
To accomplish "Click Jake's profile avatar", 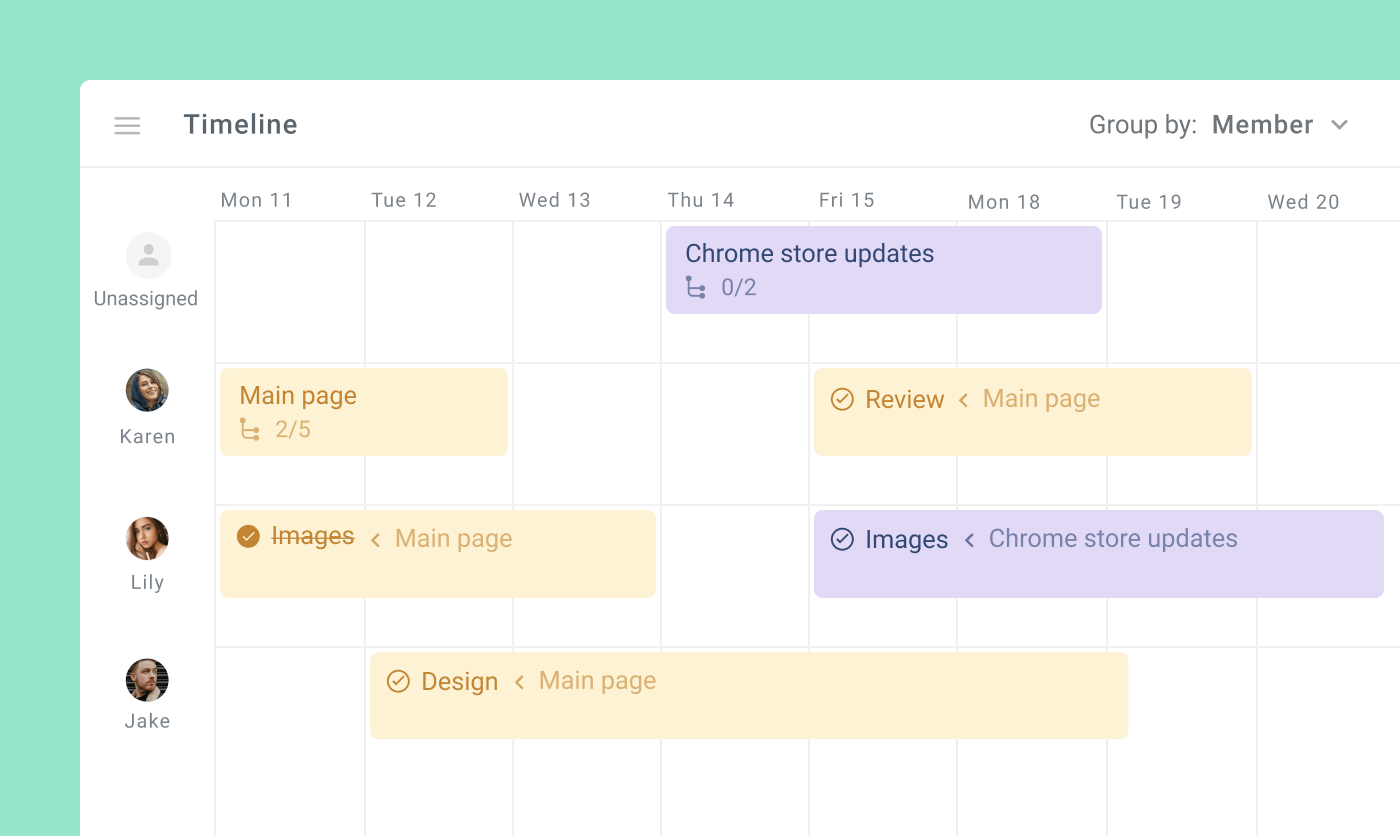I will point(147,680).
